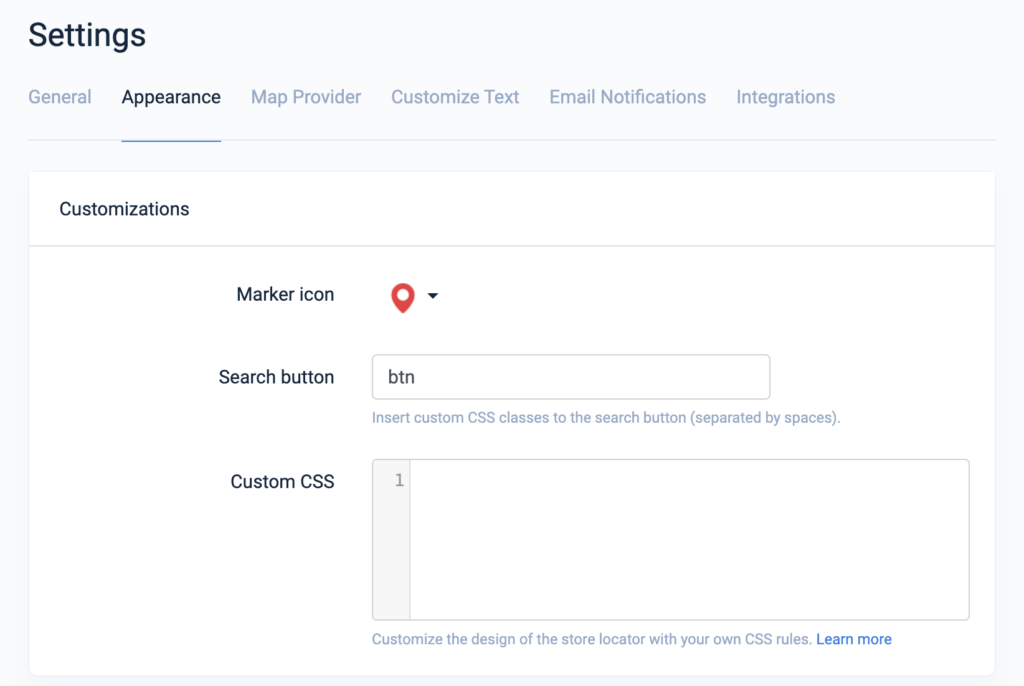Click the Marker icon field label

(x=285, y=295)
